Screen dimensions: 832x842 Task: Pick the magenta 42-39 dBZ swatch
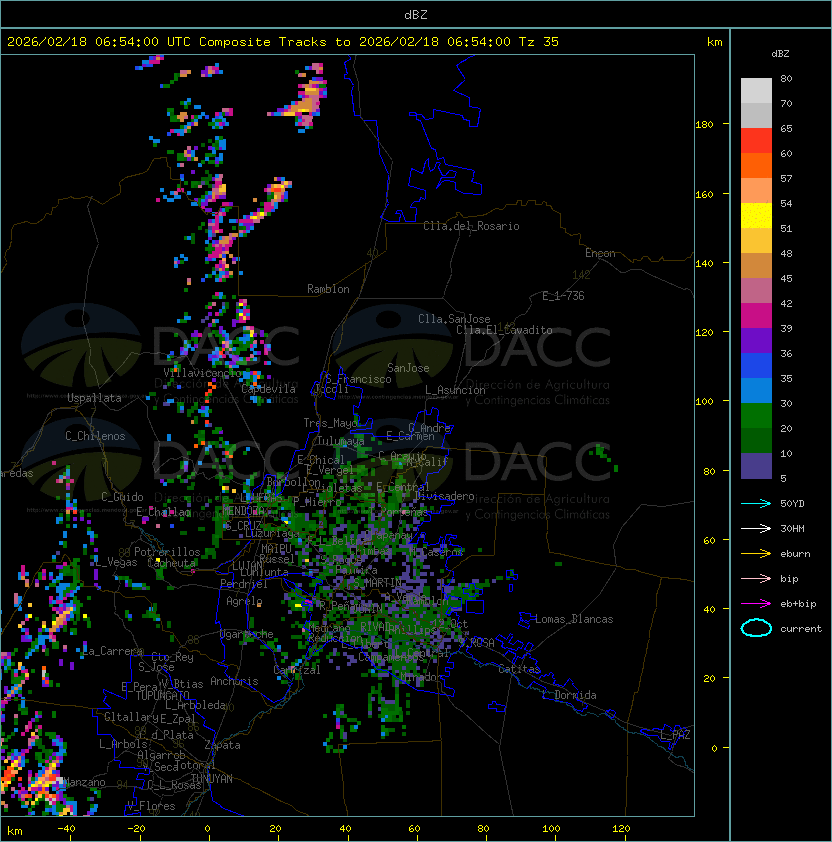point(756,316)
